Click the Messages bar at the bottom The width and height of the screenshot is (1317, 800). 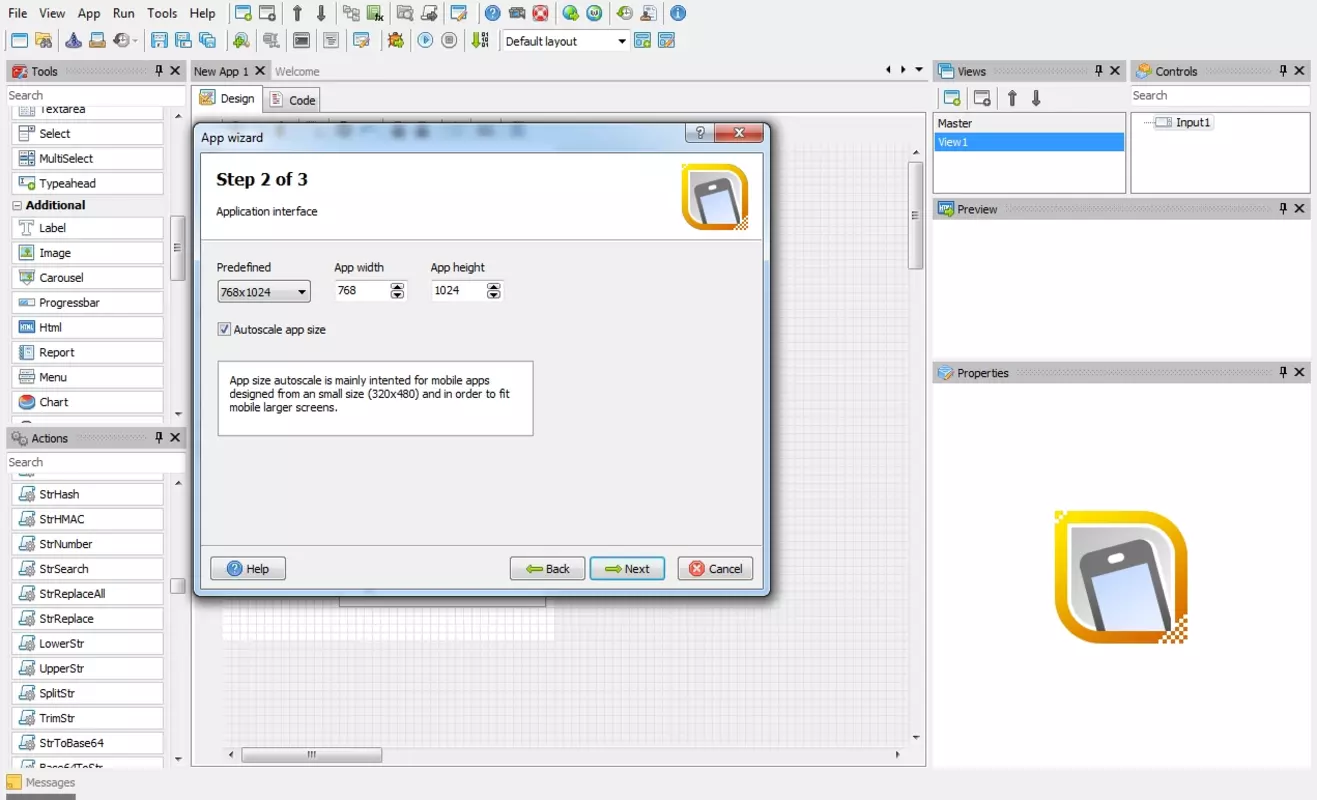pos(41,782)
